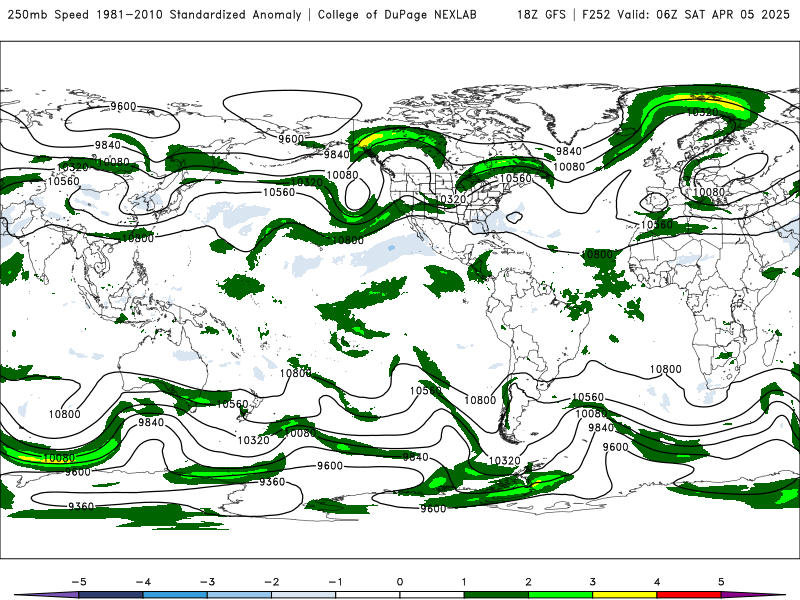The height and width of the screenshot is (600, 800).
Task: Click the '10800' label in the eastern North Pacific
Action: coord(348,240)
